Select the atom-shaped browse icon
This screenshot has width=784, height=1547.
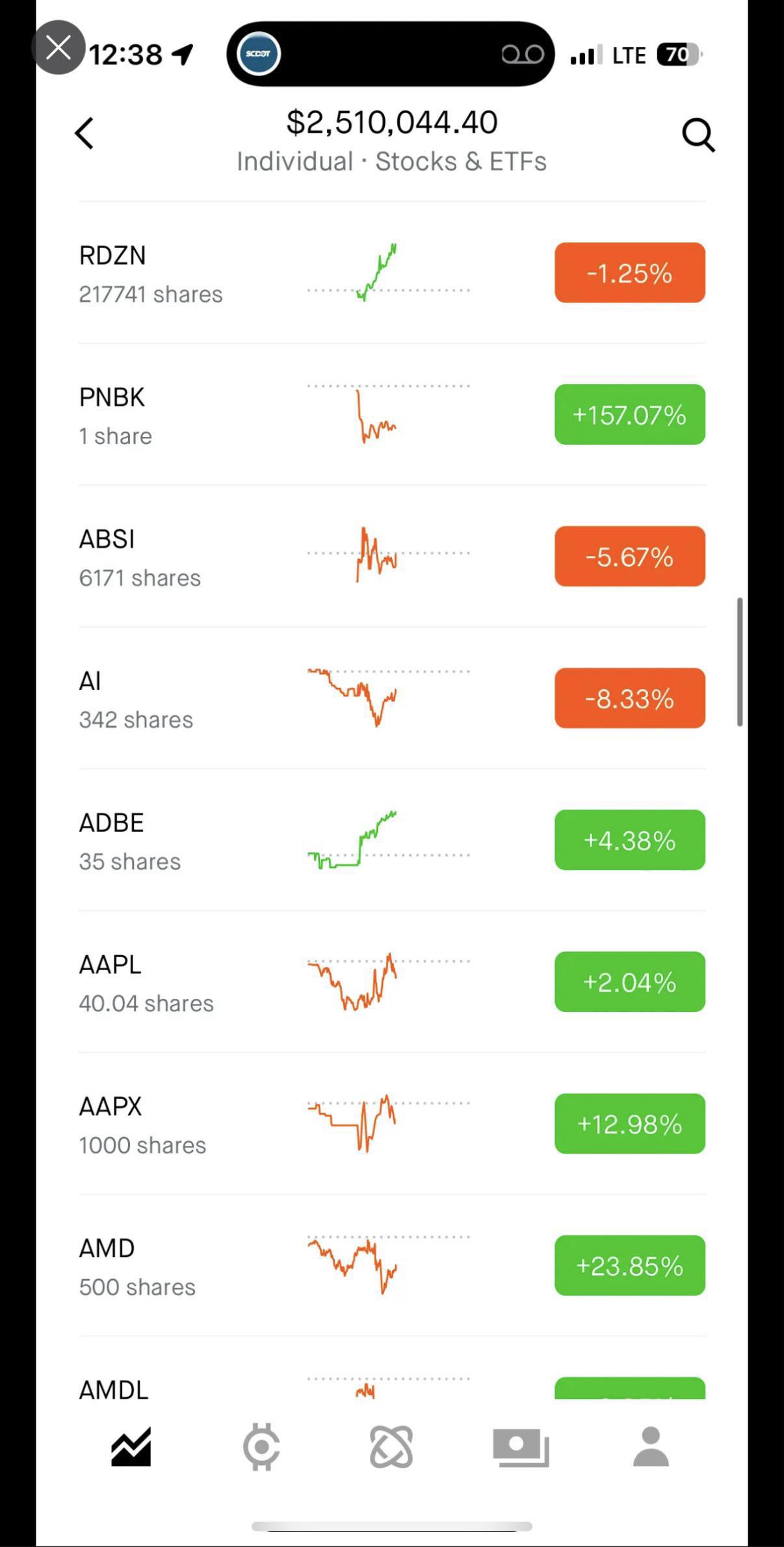click(x=391, y=1447)
